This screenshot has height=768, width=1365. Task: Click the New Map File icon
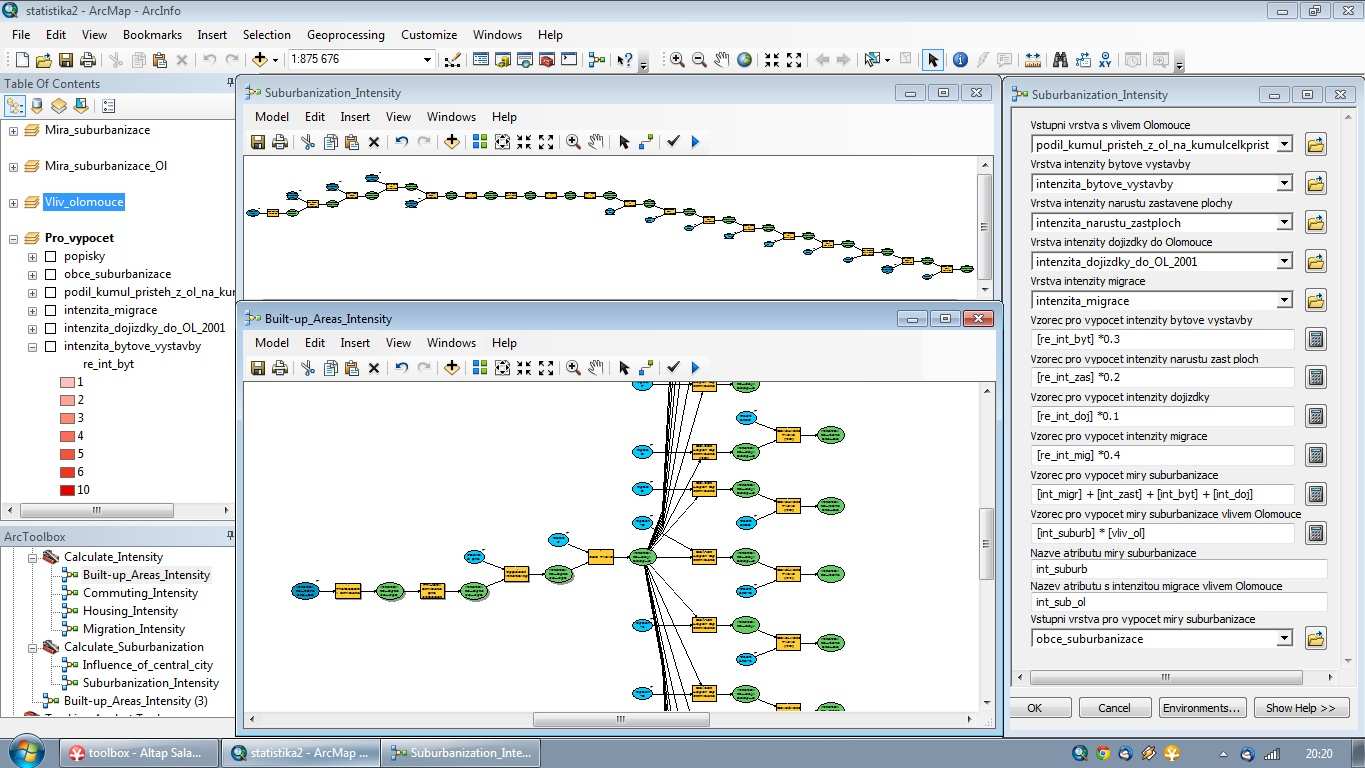(21, 60)
